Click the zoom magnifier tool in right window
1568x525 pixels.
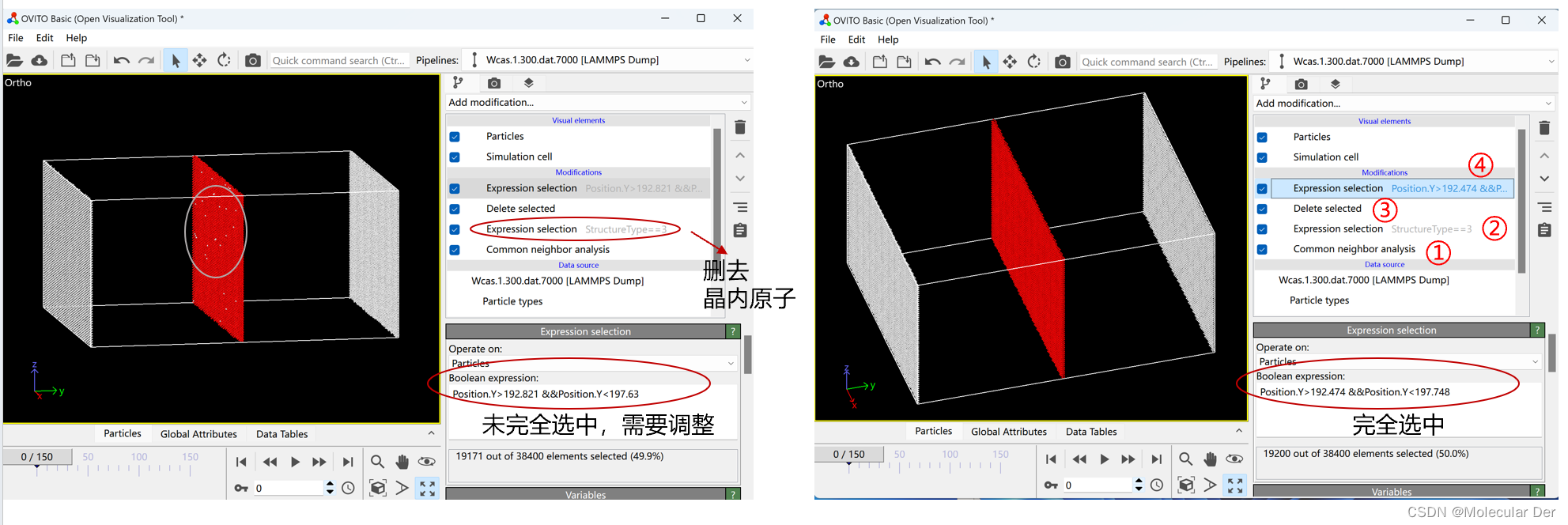(x=1185, y=459)
